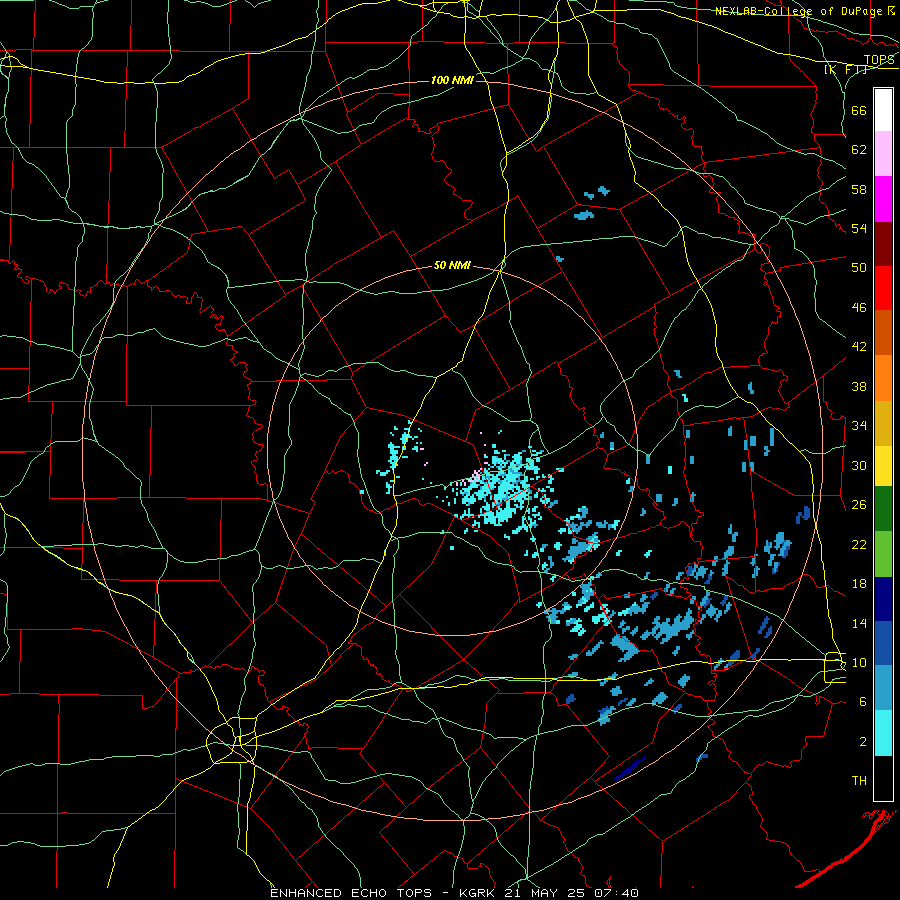Click the 21 MAY 25 date text

pyautogui.click(x=545, y=893)
